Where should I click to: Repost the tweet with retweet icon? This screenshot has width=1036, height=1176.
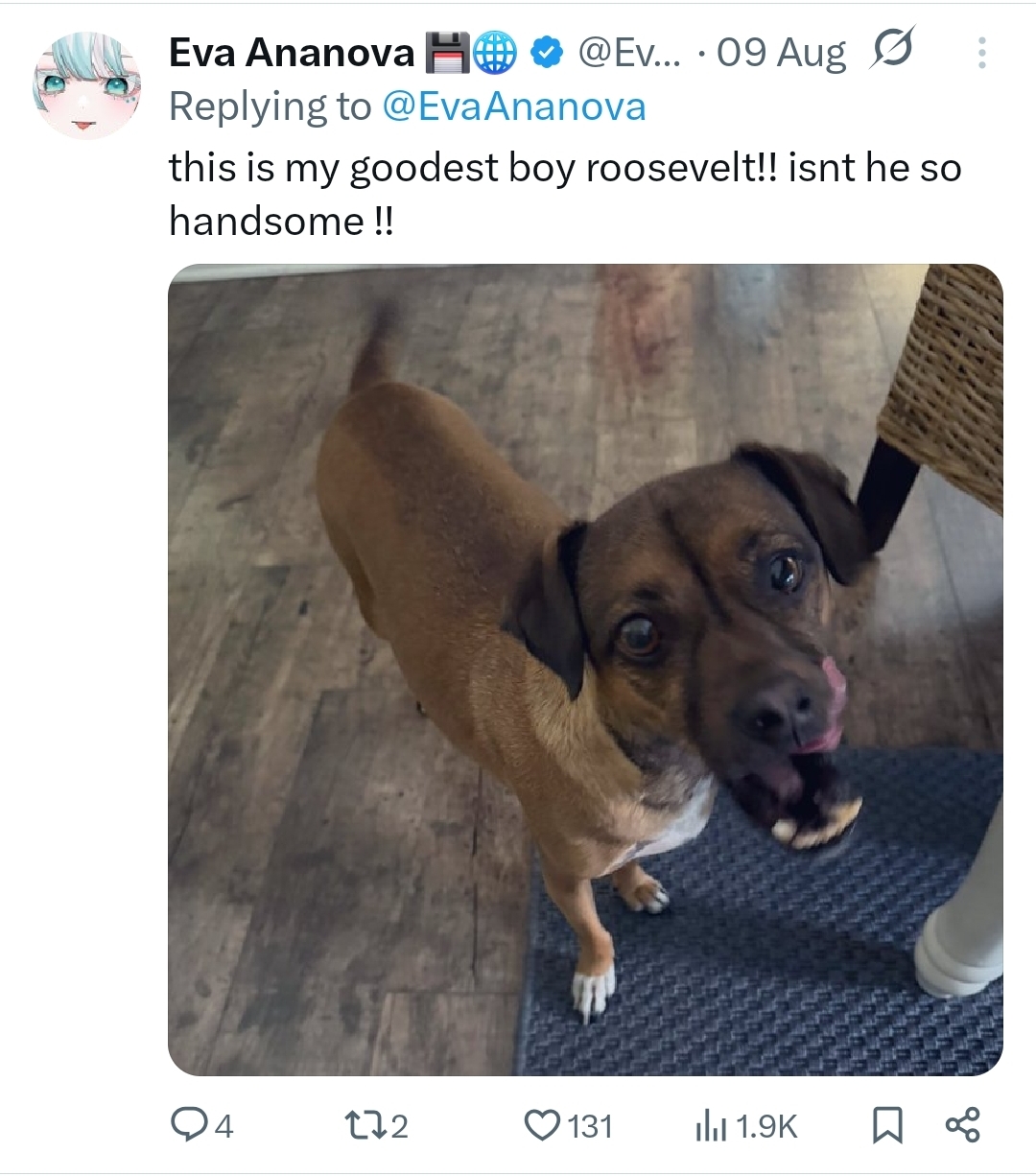364,1125
